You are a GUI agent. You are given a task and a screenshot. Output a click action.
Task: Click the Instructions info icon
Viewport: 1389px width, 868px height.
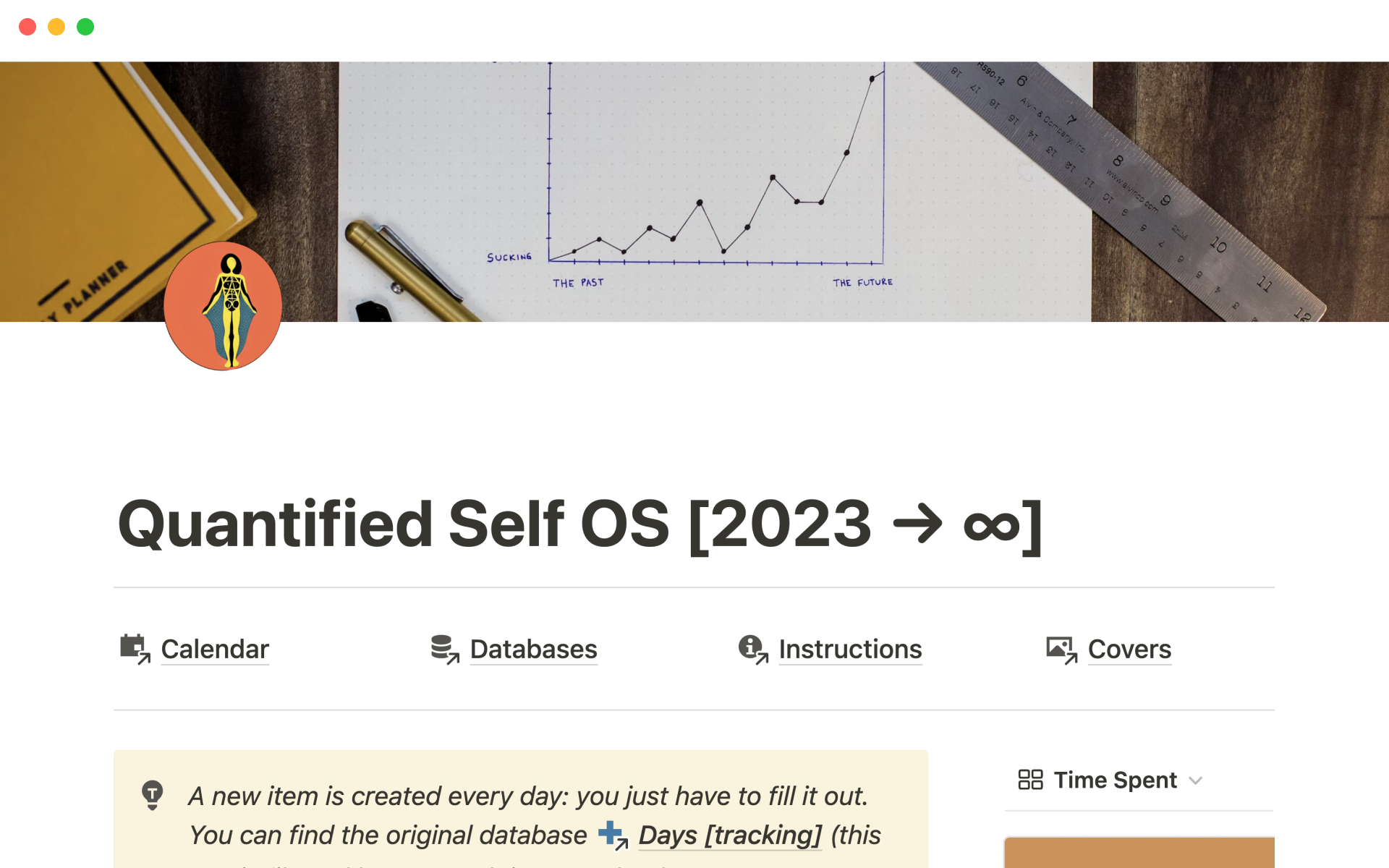click(752, 648)
